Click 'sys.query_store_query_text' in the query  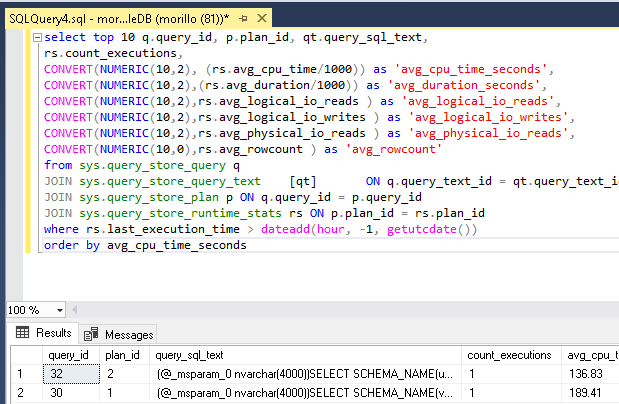pos(170,181)
